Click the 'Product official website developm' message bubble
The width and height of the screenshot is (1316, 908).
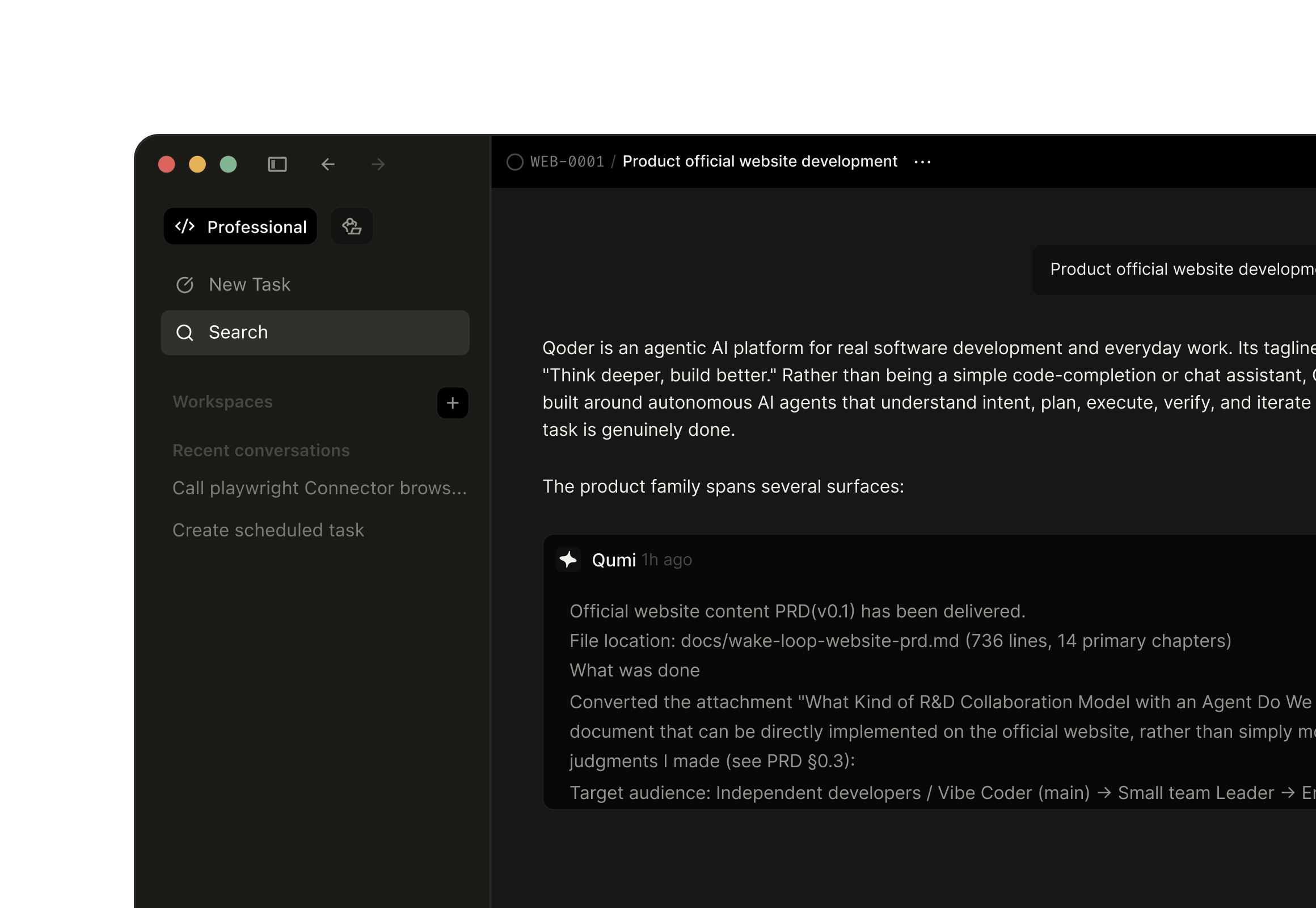click(1174, 270)
